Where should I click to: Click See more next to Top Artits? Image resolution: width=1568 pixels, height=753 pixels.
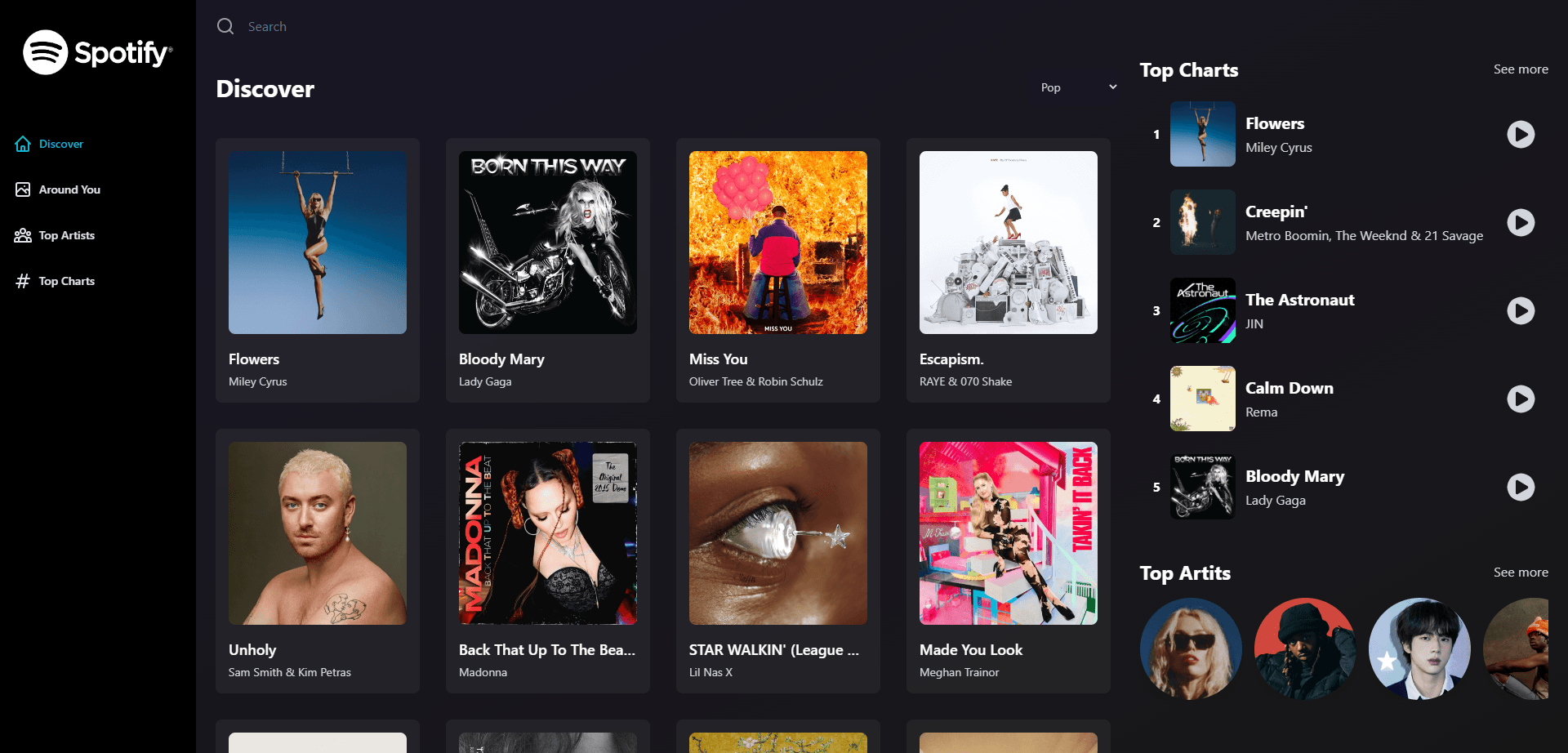click(1521, 573)
